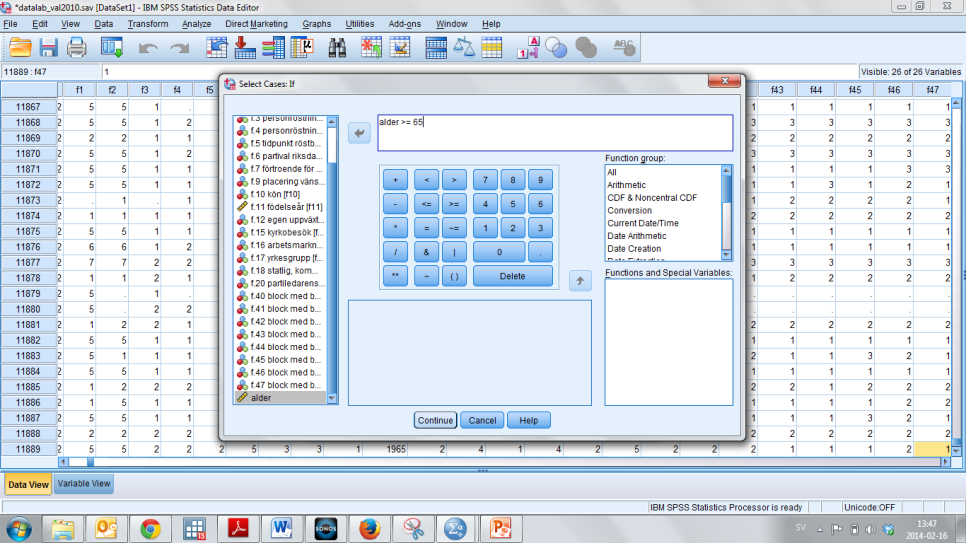Value labels toolbar icon
Screen dimensions: 966x543
(x=528, y=47)
